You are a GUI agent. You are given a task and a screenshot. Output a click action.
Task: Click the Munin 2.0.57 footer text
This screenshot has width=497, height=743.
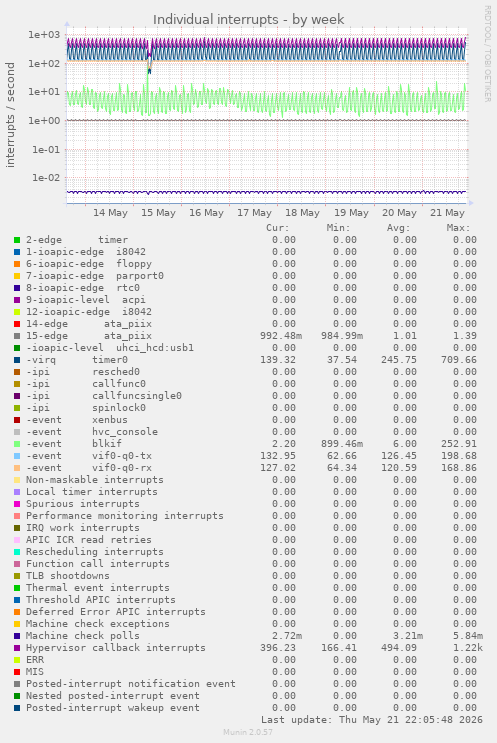248,732
